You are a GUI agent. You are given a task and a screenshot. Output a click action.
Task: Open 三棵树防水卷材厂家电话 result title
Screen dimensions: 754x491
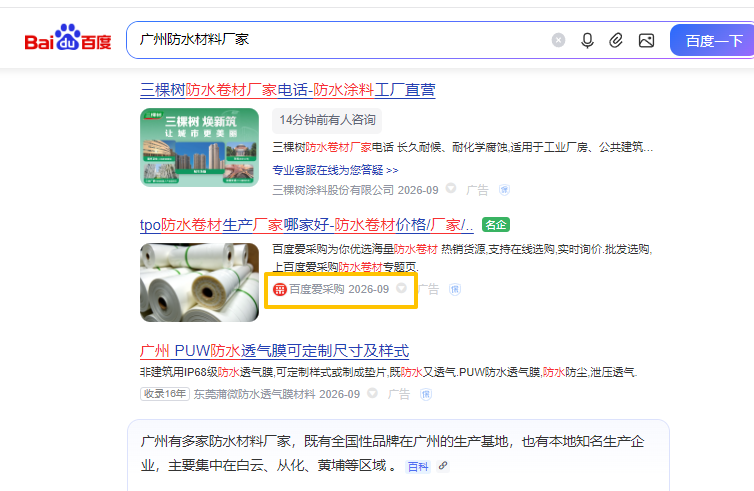tap(288, 90)
